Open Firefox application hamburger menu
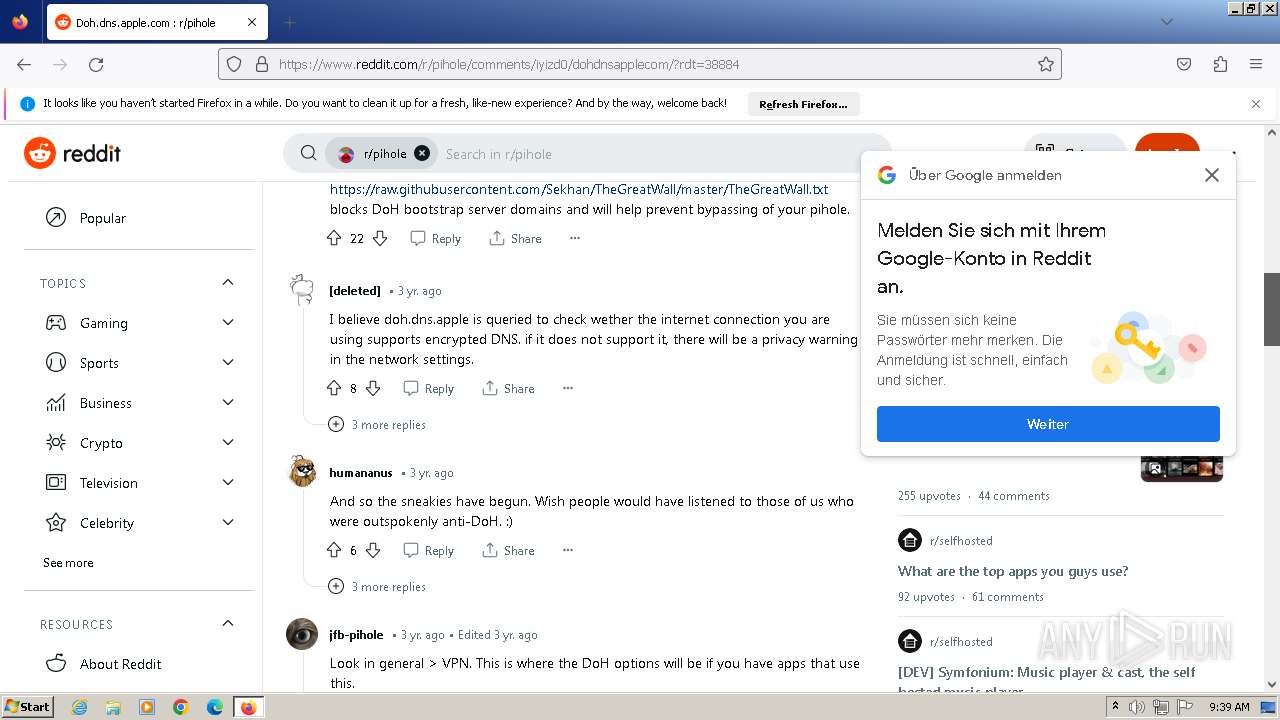The image size is (1280, 720). pyautogui.click(x=1256, y=64)
